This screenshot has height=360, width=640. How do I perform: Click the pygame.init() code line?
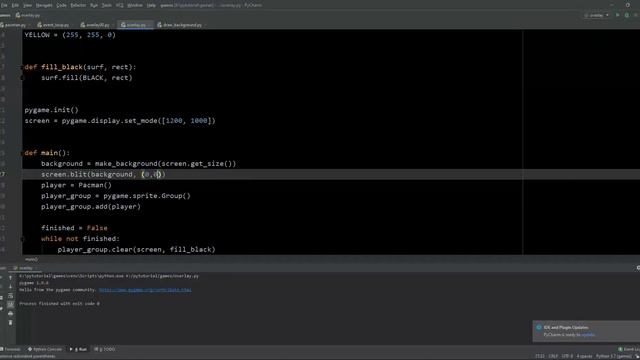tap(51, 110)
